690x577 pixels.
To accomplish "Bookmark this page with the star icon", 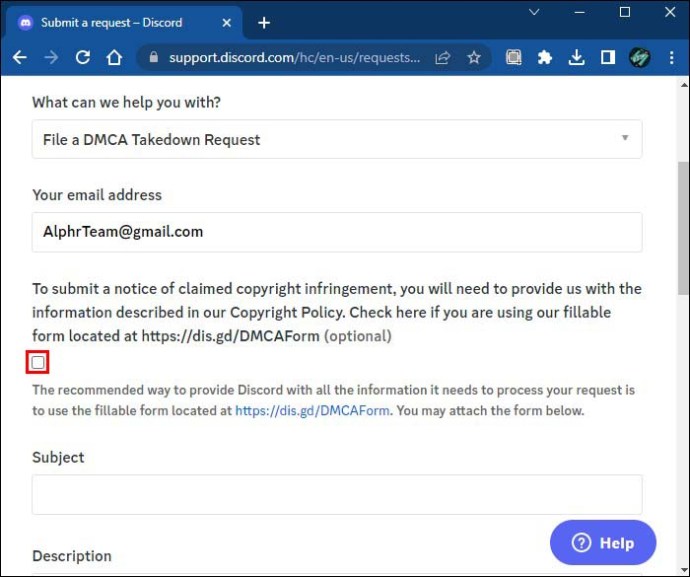I will coord(474,58).
